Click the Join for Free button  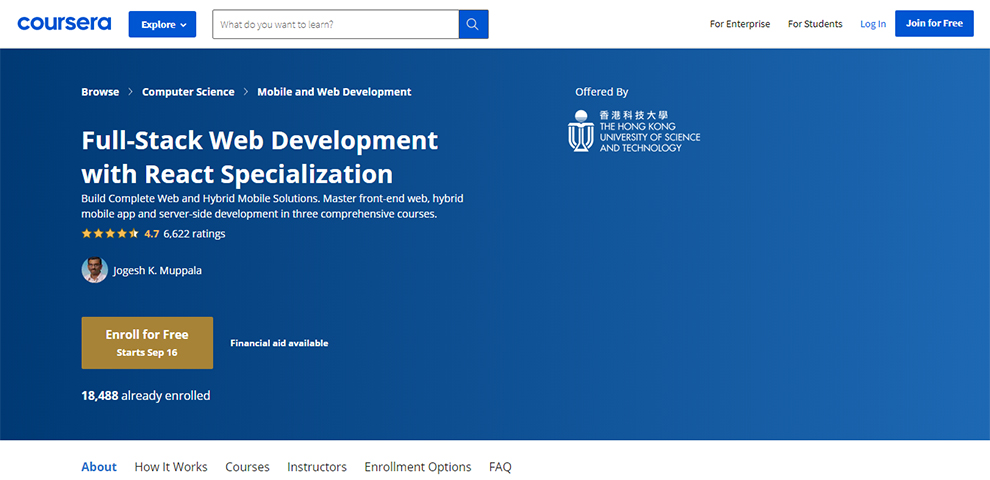coord(934,23)
